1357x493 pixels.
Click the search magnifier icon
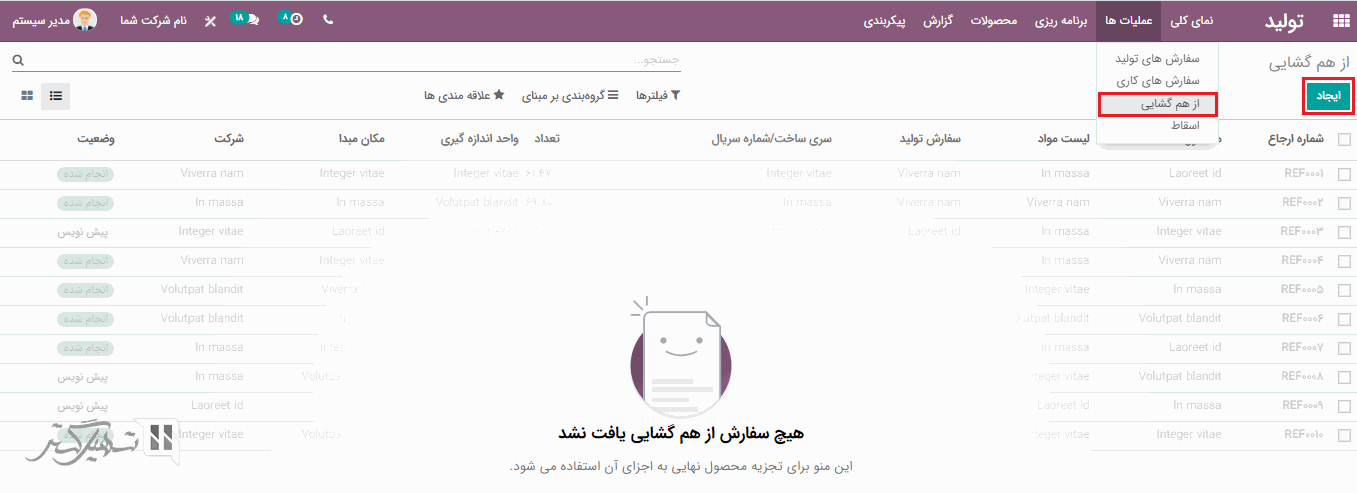[17, 60]
